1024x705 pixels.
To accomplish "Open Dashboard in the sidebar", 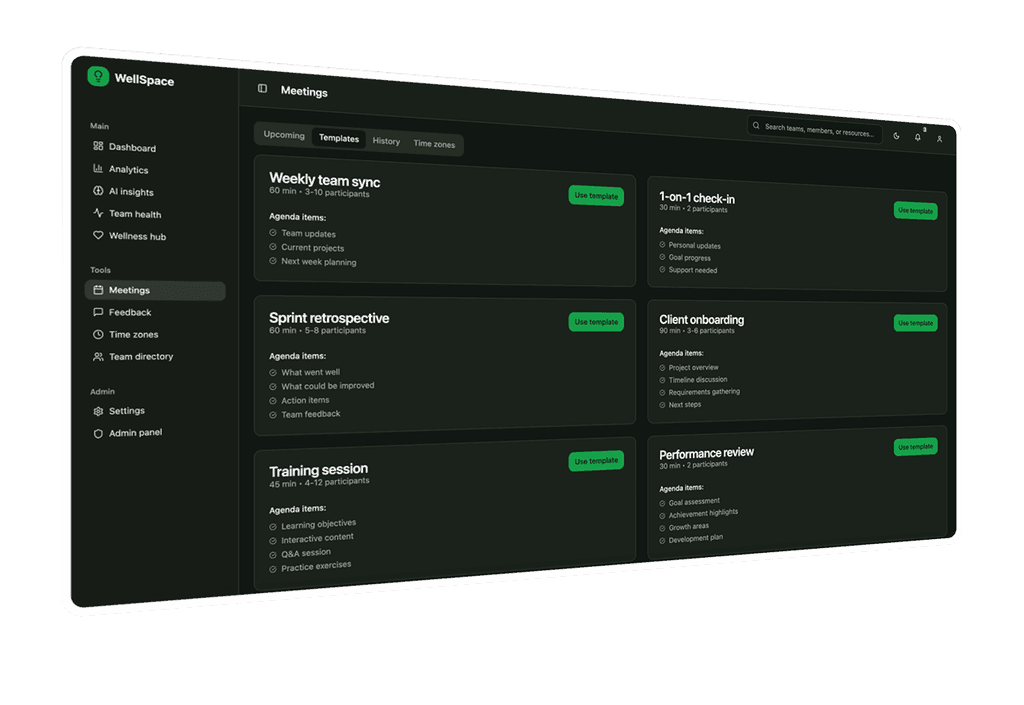I will pos(155,147).
